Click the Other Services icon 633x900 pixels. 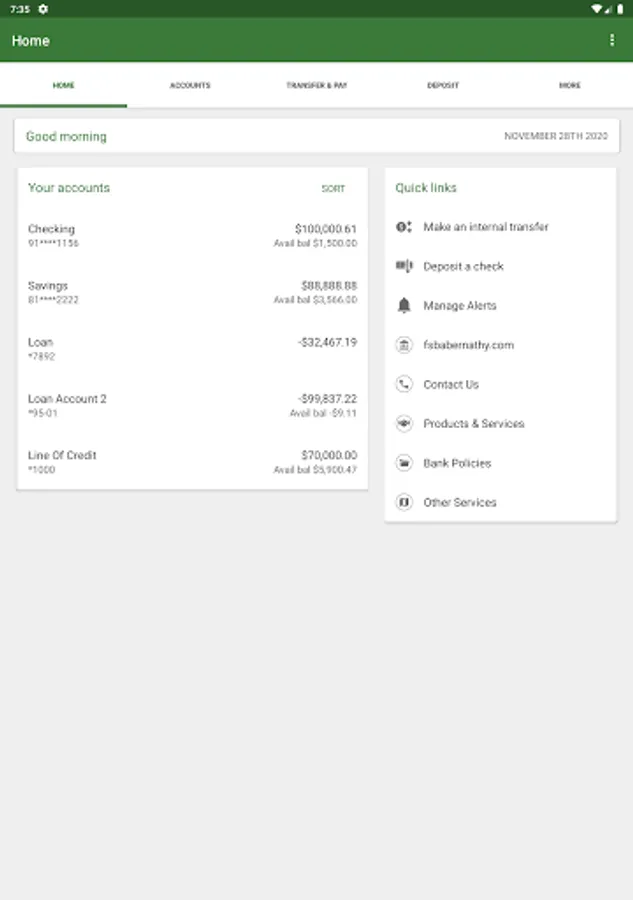(404, 502)
